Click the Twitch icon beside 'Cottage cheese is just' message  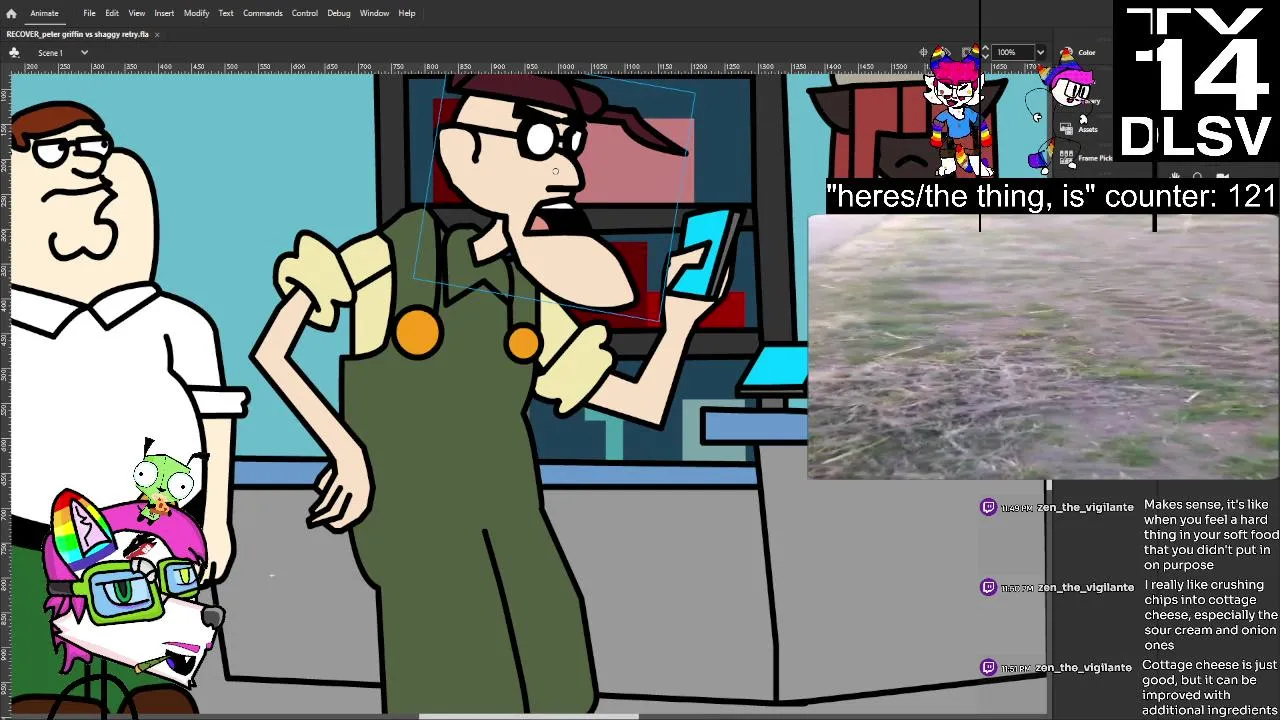[x=988, y=667]
